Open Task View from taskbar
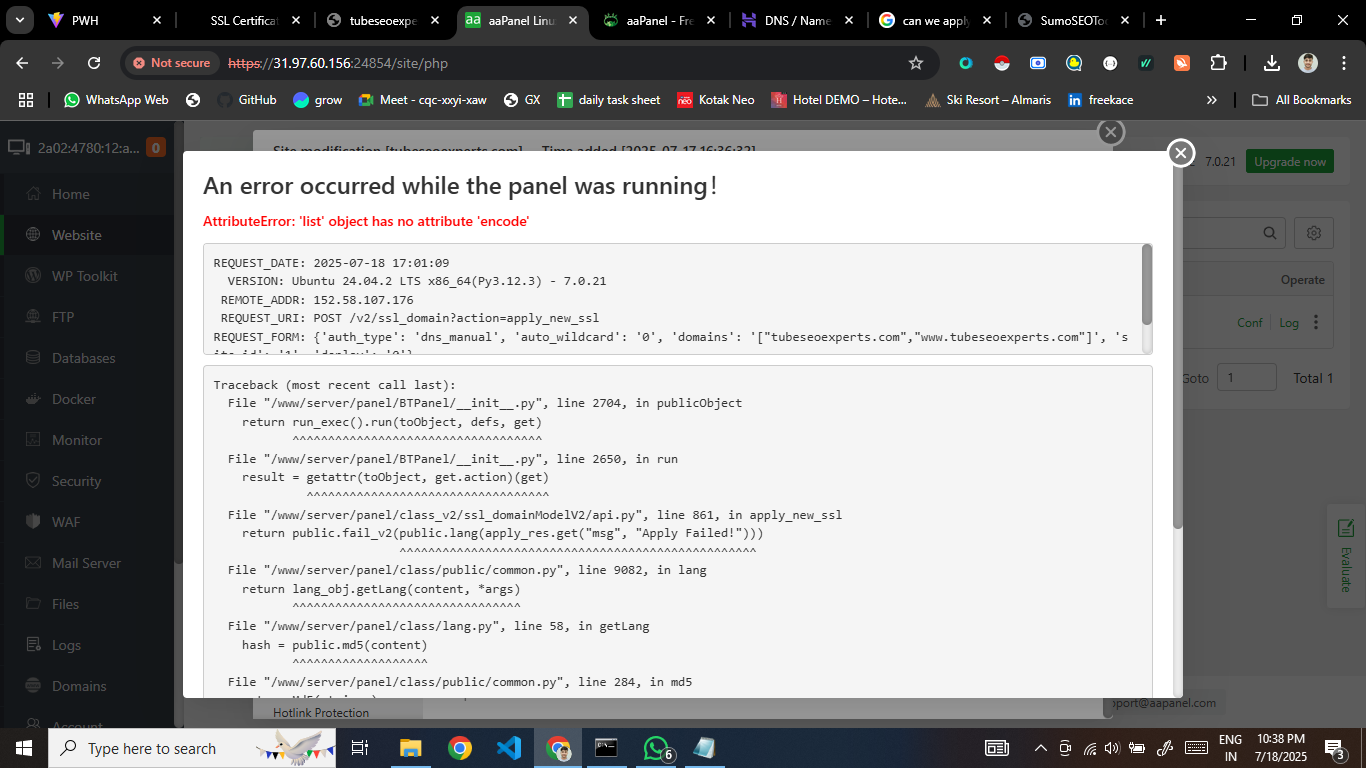 361,748
